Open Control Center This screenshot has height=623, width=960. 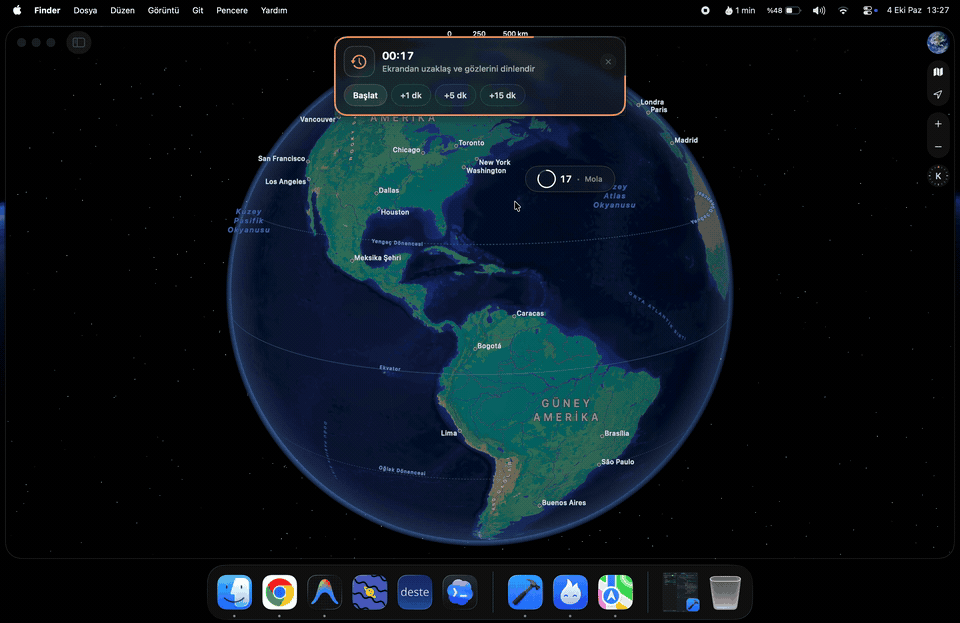tap(869, 10)
